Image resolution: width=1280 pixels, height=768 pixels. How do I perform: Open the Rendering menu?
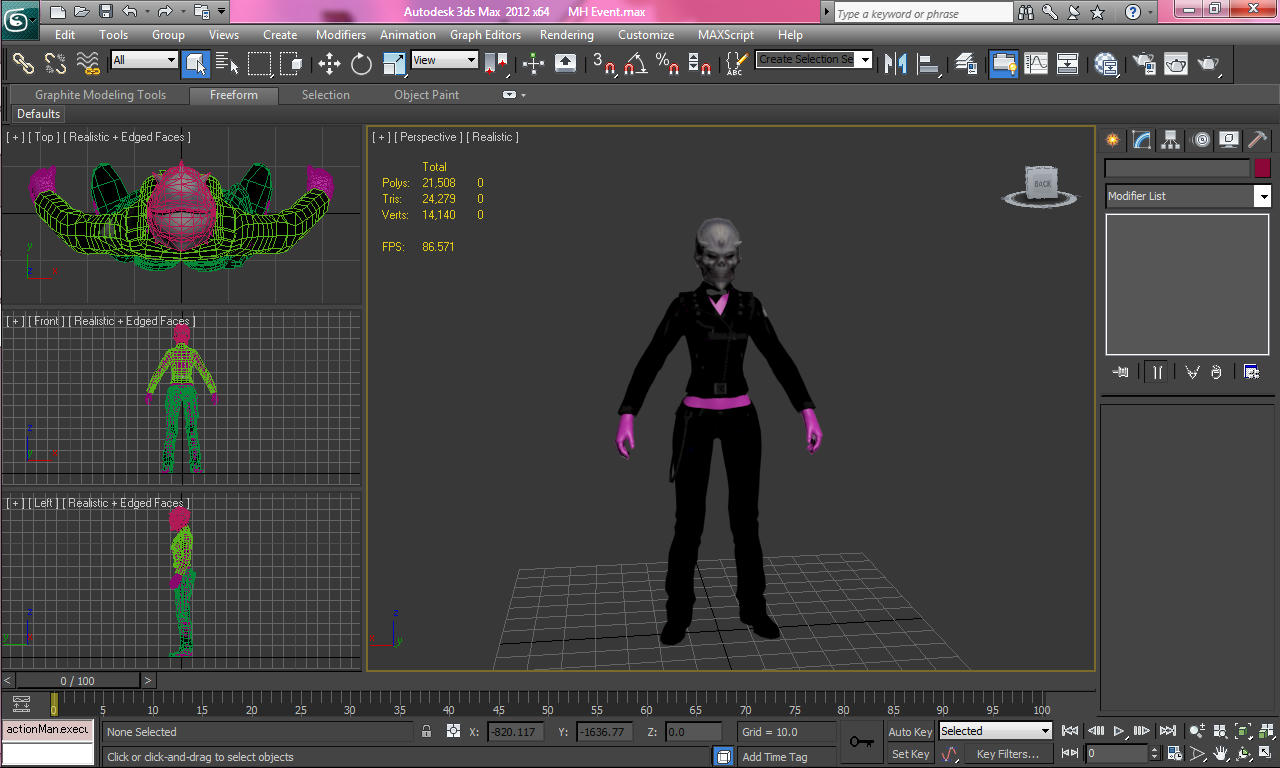(x=567, y=34)
